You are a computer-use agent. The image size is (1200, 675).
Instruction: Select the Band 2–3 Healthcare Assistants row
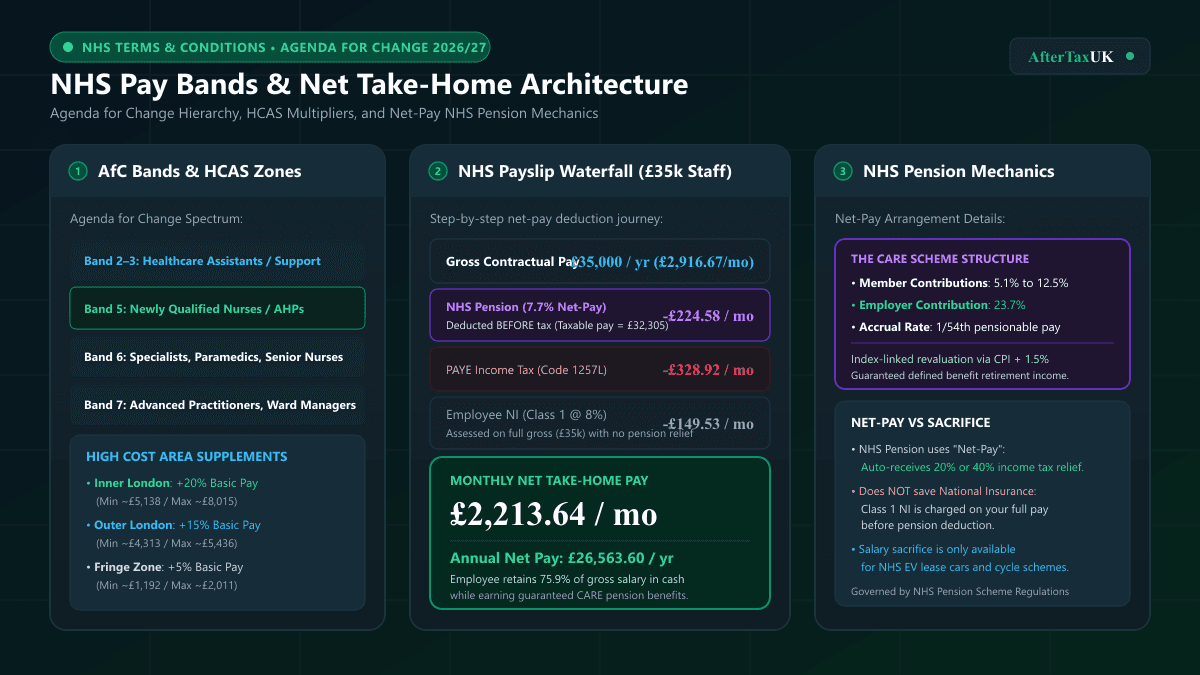tap(217, 261)
